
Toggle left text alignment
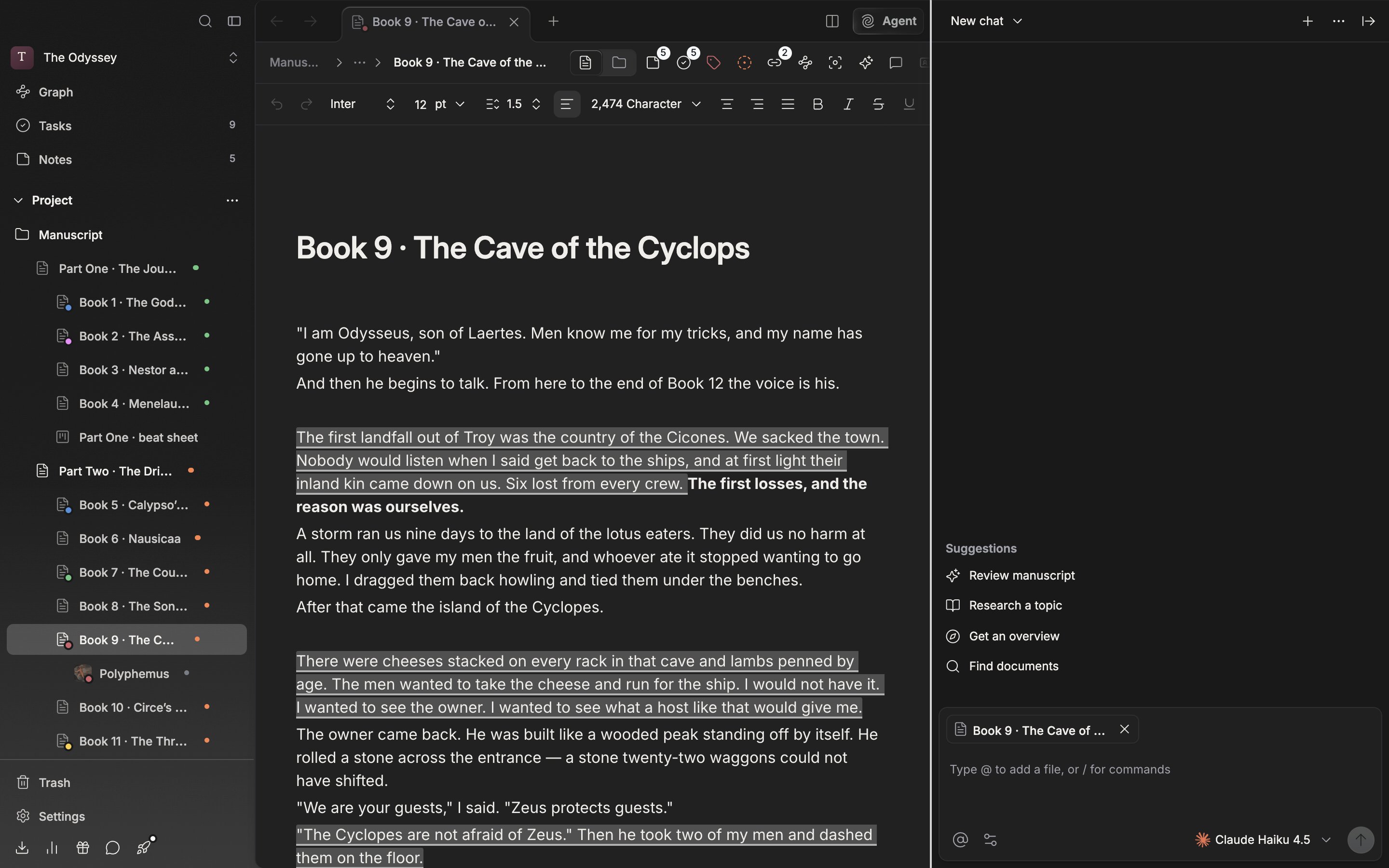(567, 104)
